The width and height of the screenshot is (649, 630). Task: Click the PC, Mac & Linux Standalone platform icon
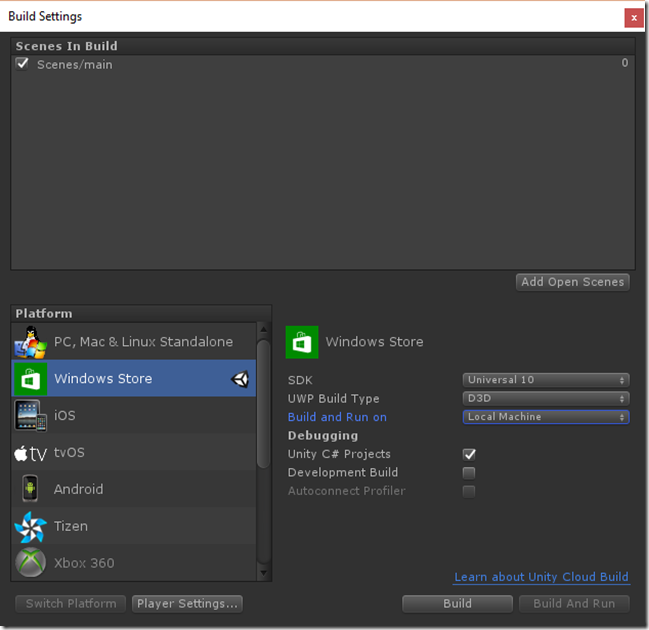coord(31,342)
